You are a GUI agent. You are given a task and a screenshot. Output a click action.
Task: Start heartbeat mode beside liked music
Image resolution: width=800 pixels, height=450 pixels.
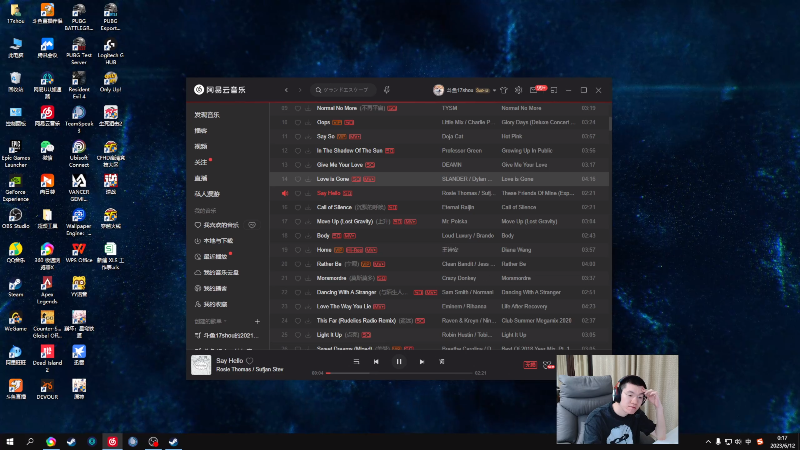click(x=252, y=225)
